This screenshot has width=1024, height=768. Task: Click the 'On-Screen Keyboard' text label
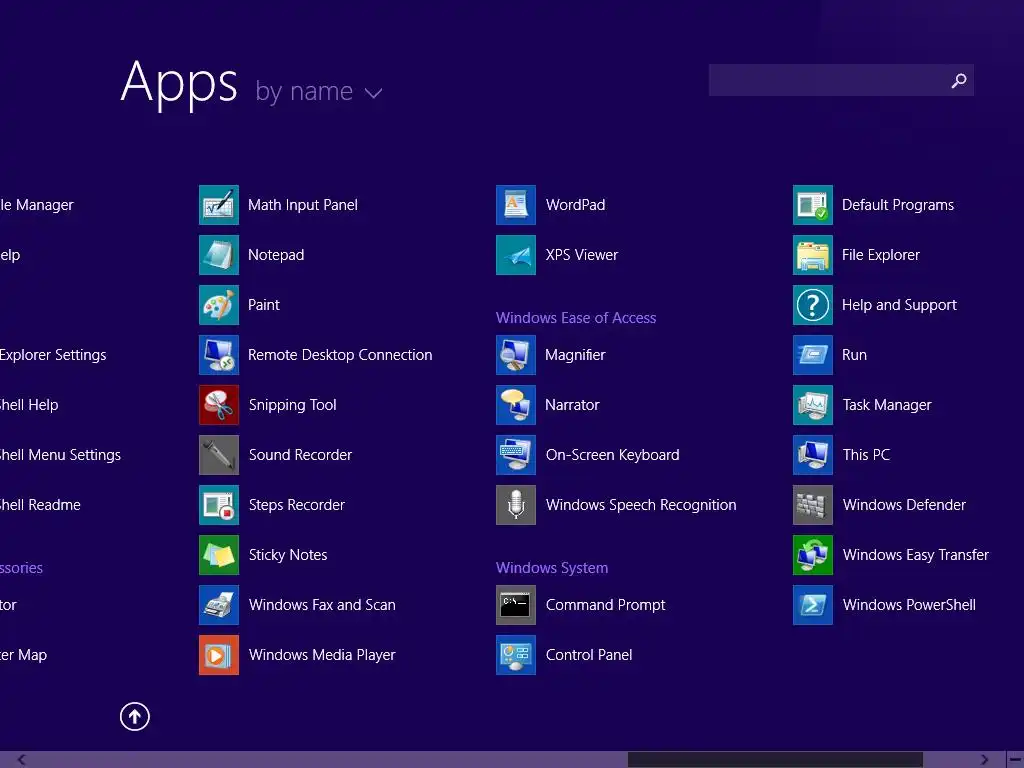pyautogui.click(x=613, y=455)
